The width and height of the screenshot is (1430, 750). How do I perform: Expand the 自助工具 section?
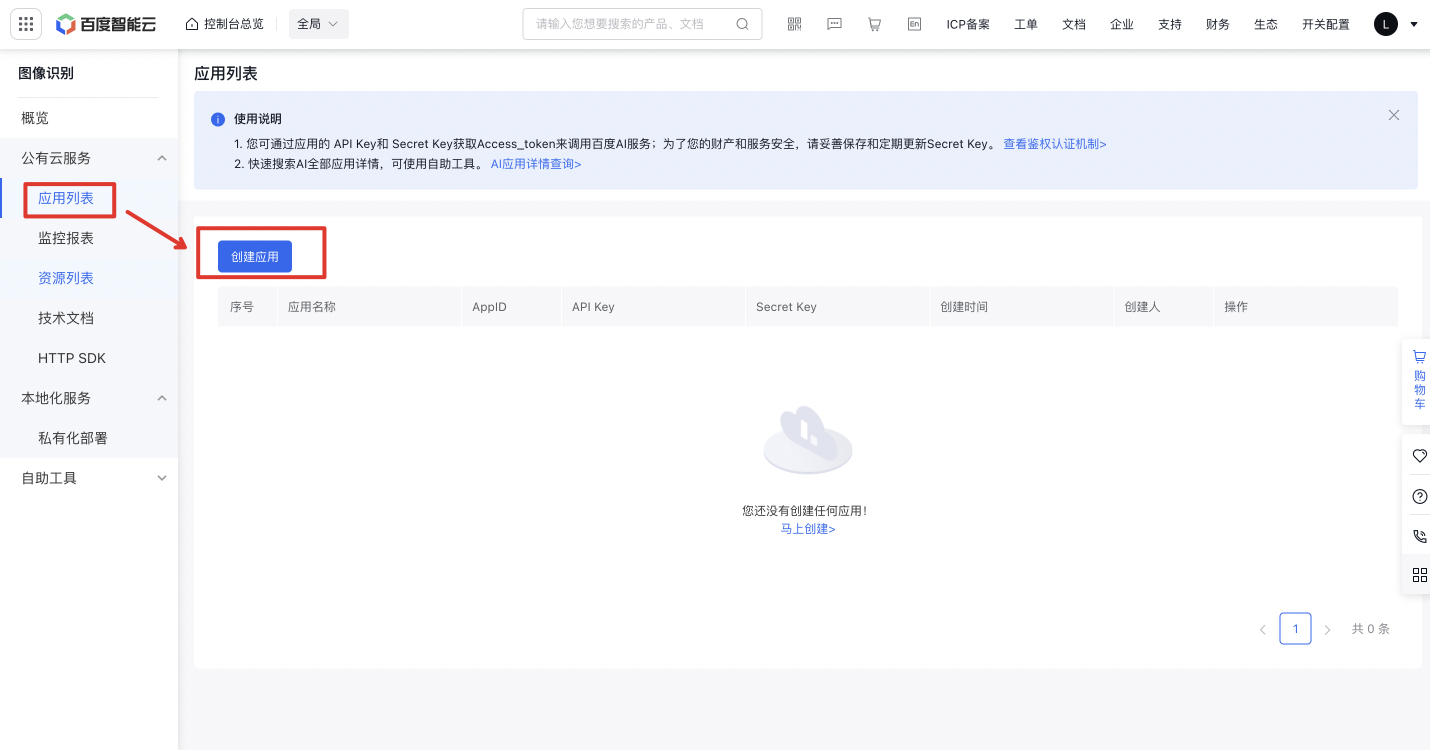162,478
